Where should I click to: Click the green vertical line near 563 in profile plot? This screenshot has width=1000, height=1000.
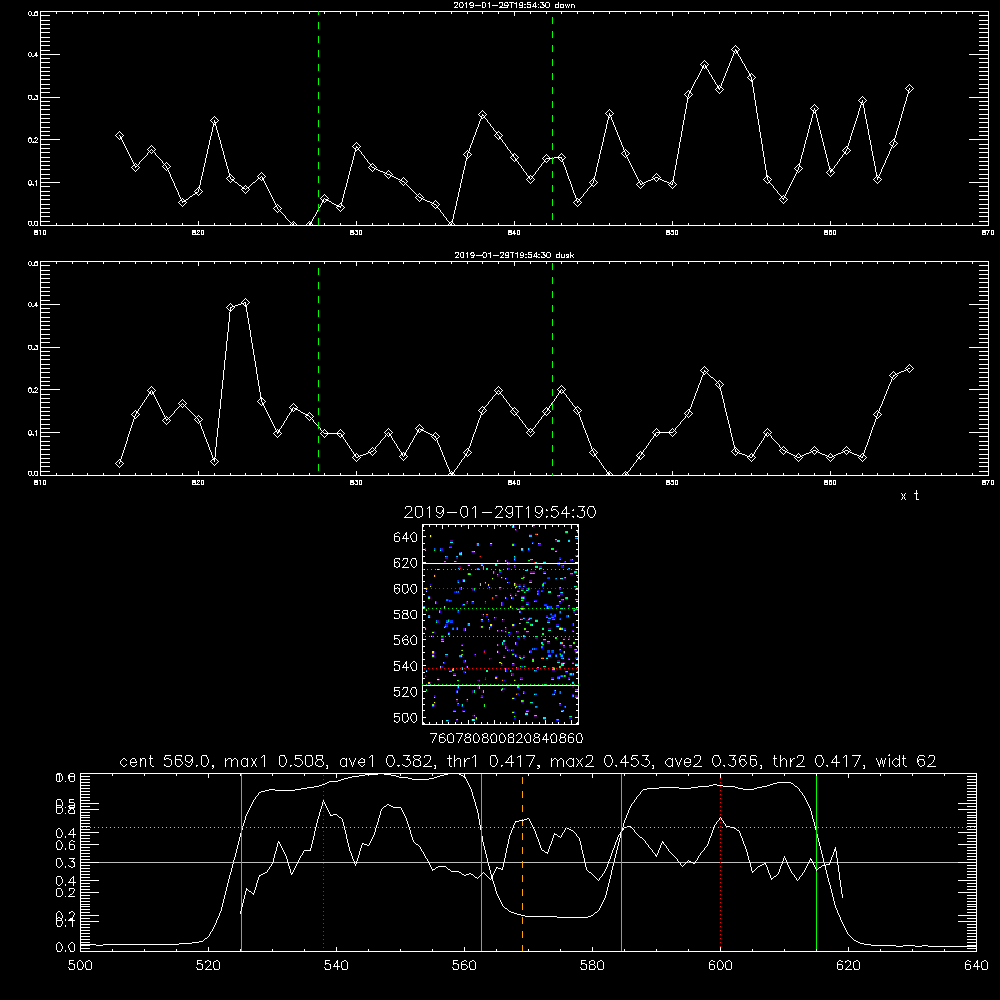pyautogui.click(x=482, y=863)
